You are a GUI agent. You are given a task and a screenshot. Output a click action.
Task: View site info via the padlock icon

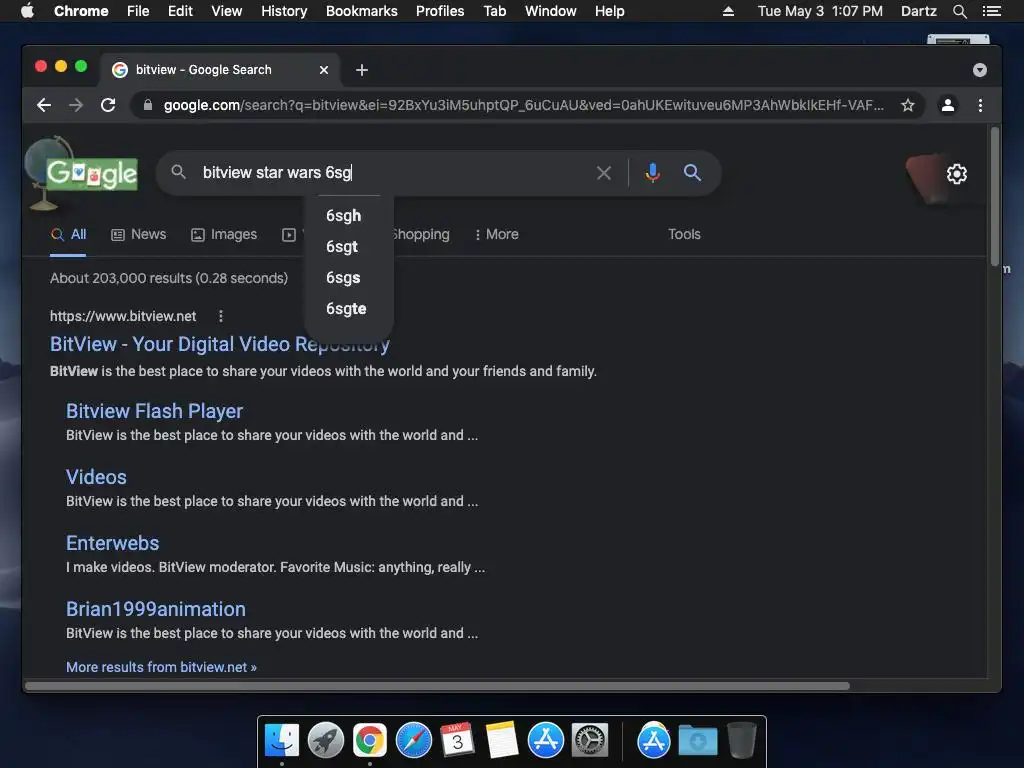148,105
